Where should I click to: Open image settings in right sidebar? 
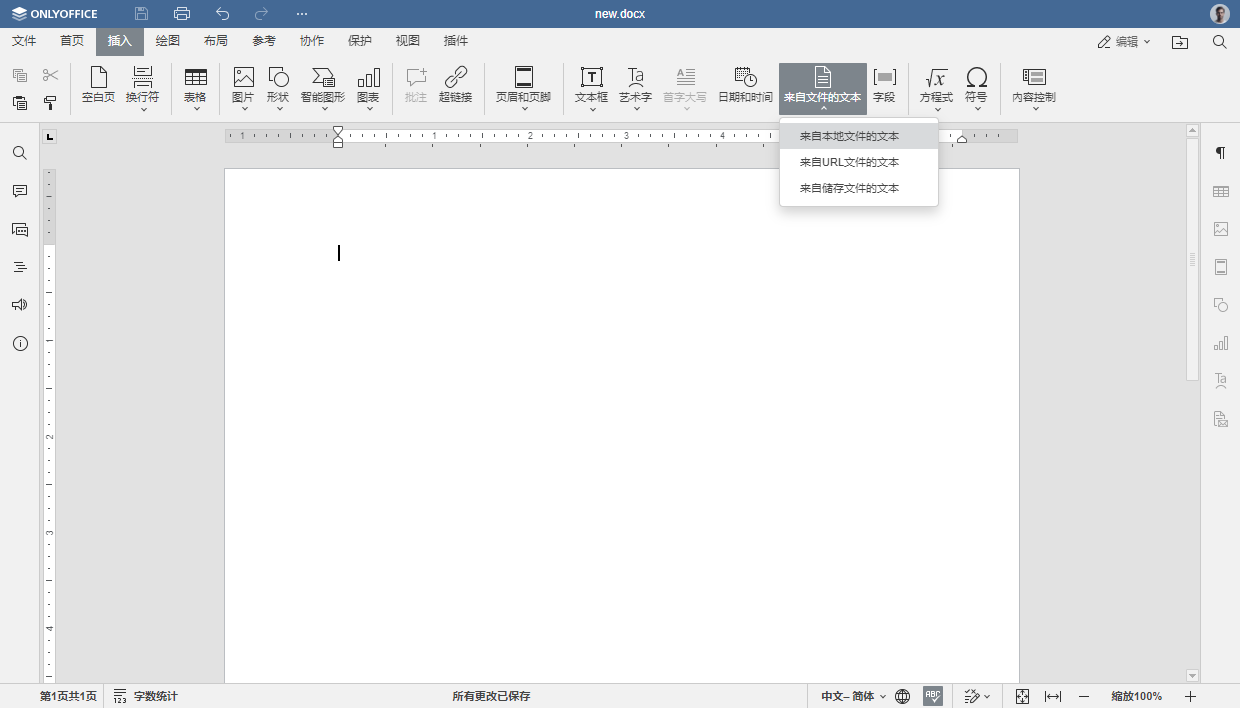1220,229
